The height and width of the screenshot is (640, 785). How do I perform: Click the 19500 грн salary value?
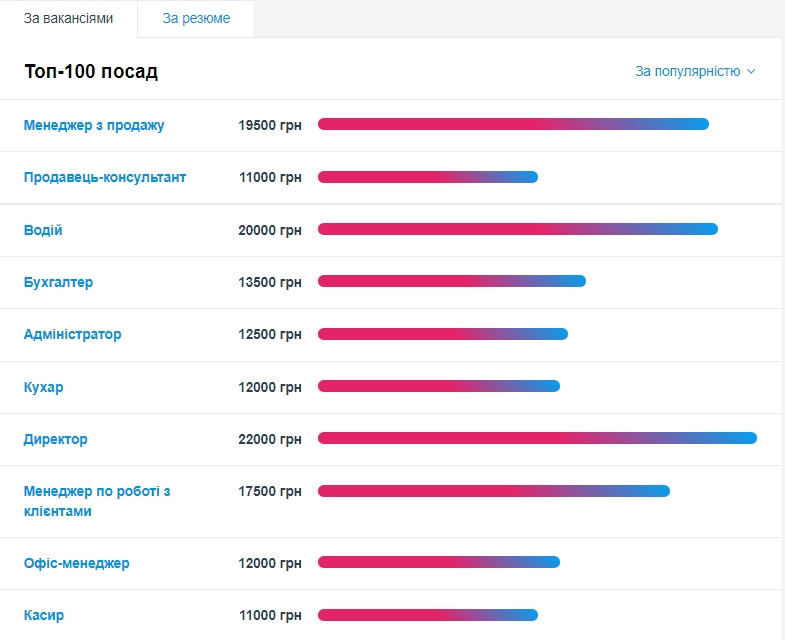(x=270, y=125)
